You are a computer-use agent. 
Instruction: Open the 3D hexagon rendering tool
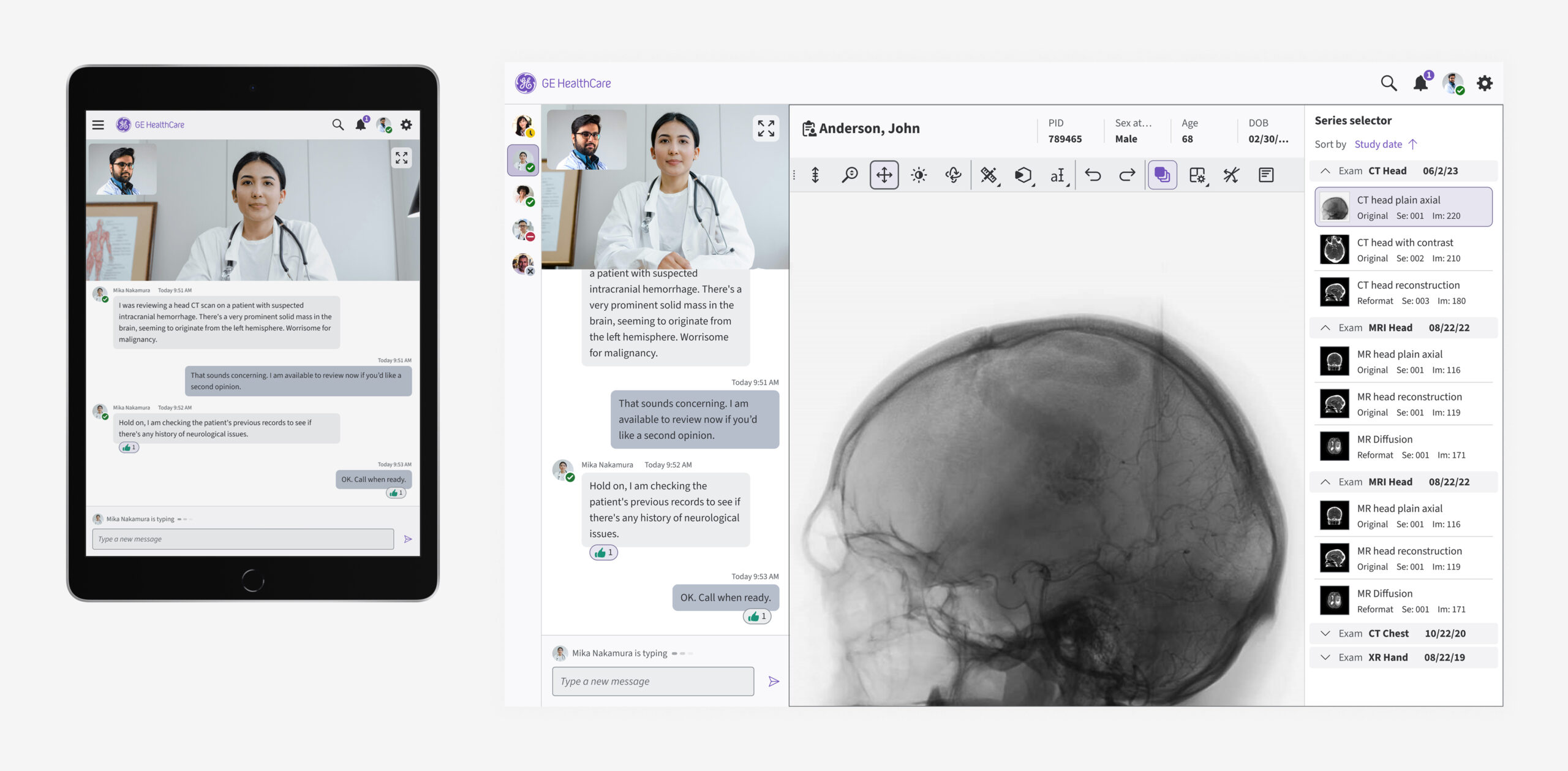tap(1023, 175)
